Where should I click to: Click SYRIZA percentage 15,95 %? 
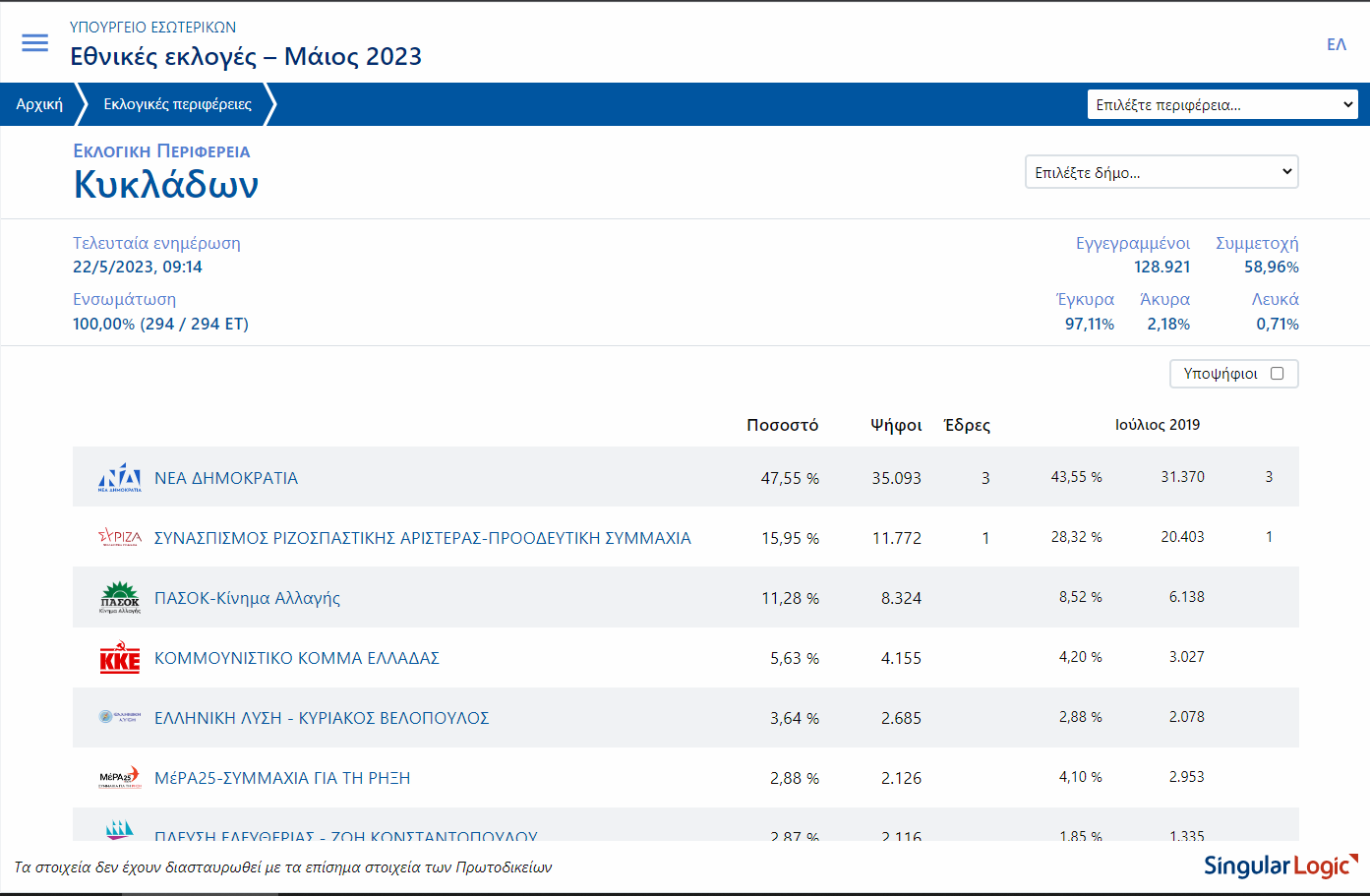790,538
